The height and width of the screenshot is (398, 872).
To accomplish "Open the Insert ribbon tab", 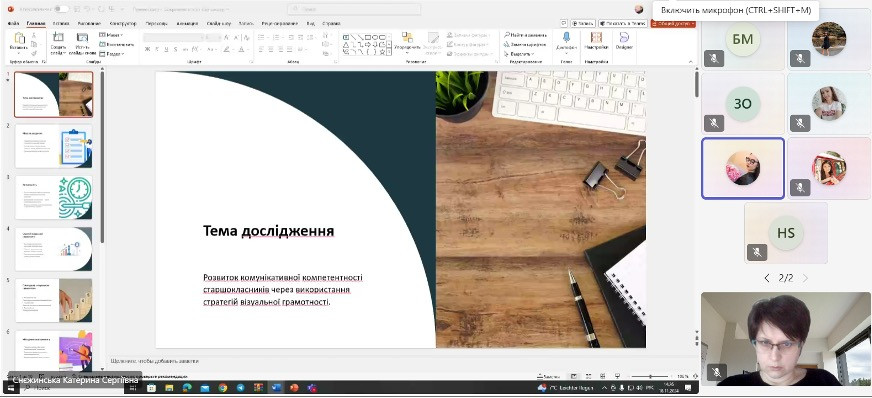I will pos(61,23).
